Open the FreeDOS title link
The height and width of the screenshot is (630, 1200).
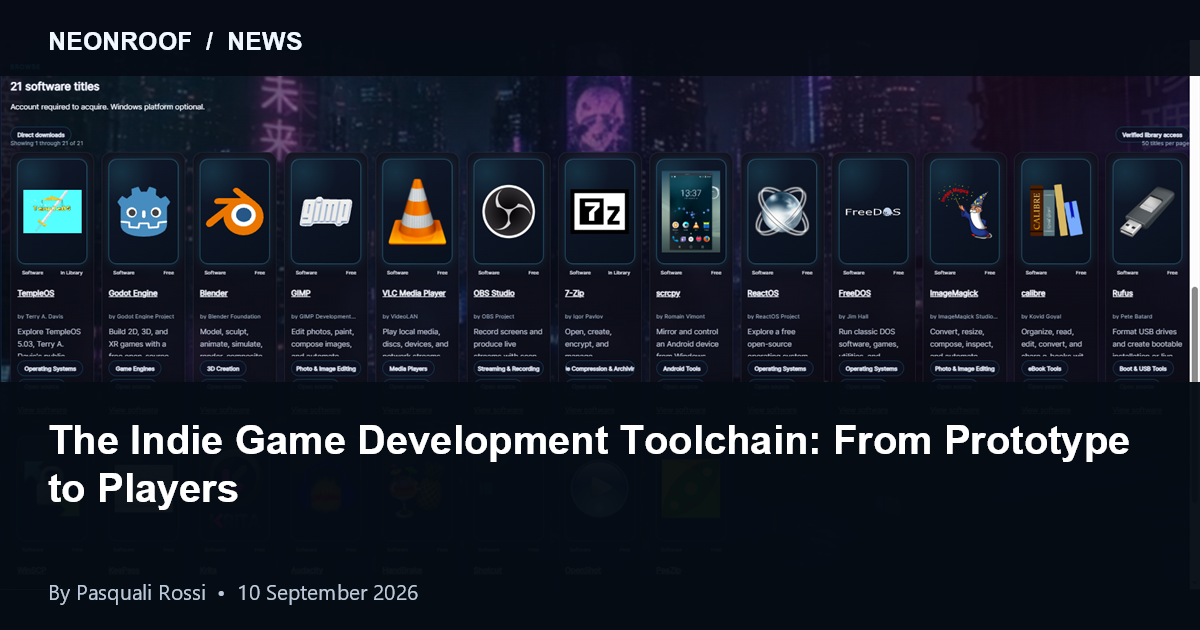(855, 293)
